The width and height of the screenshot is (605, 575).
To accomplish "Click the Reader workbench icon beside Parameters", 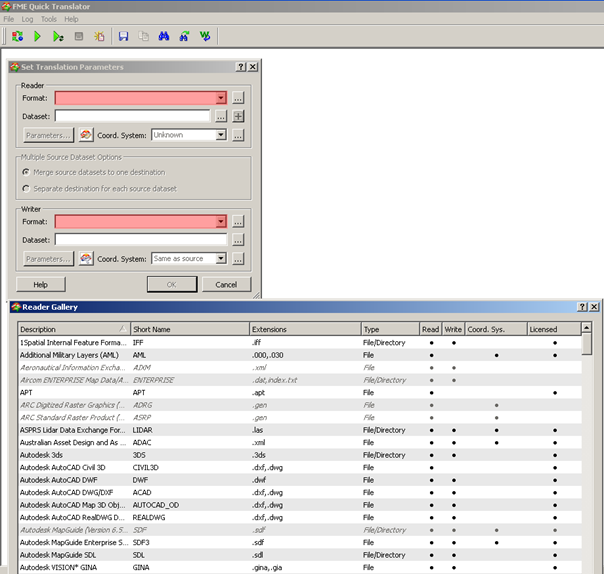I will point(86,135).
